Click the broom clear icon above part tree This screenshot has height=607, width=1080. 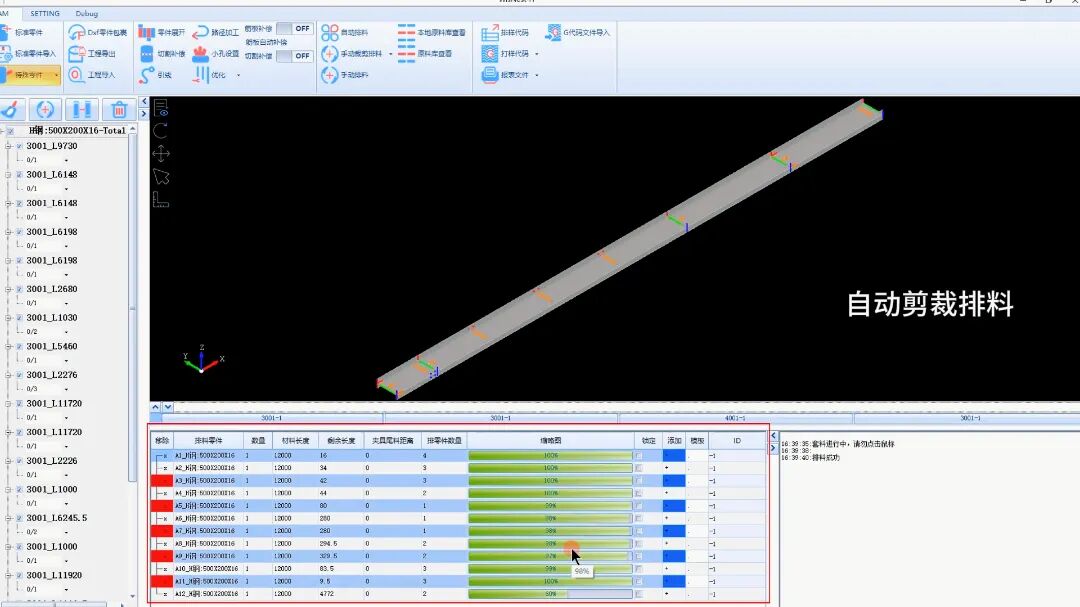point(11,110)
